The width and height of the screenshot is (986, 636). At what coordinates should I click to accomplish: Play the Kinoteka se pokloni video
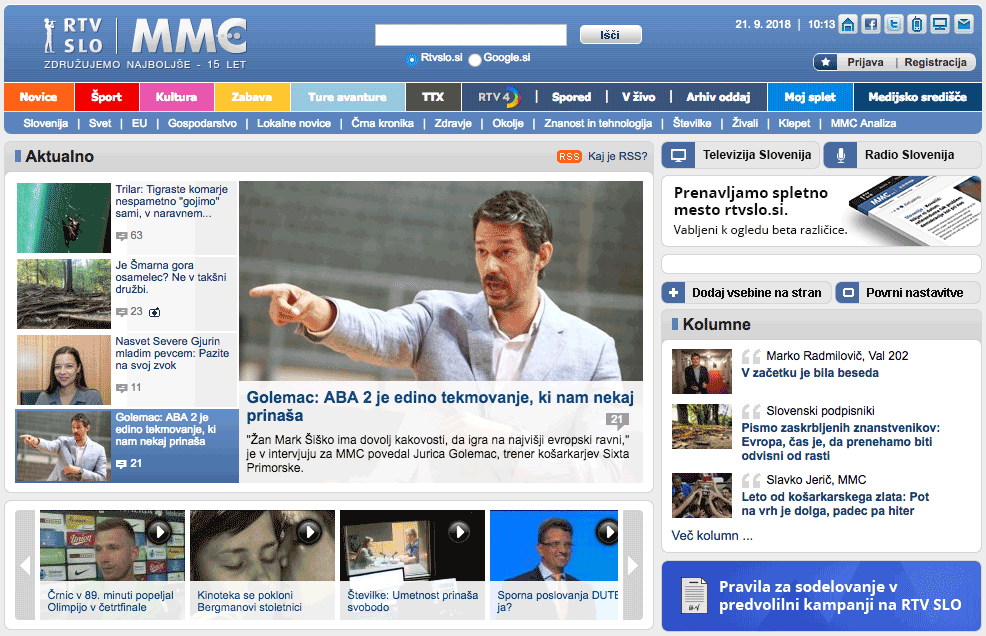(309, 532)
